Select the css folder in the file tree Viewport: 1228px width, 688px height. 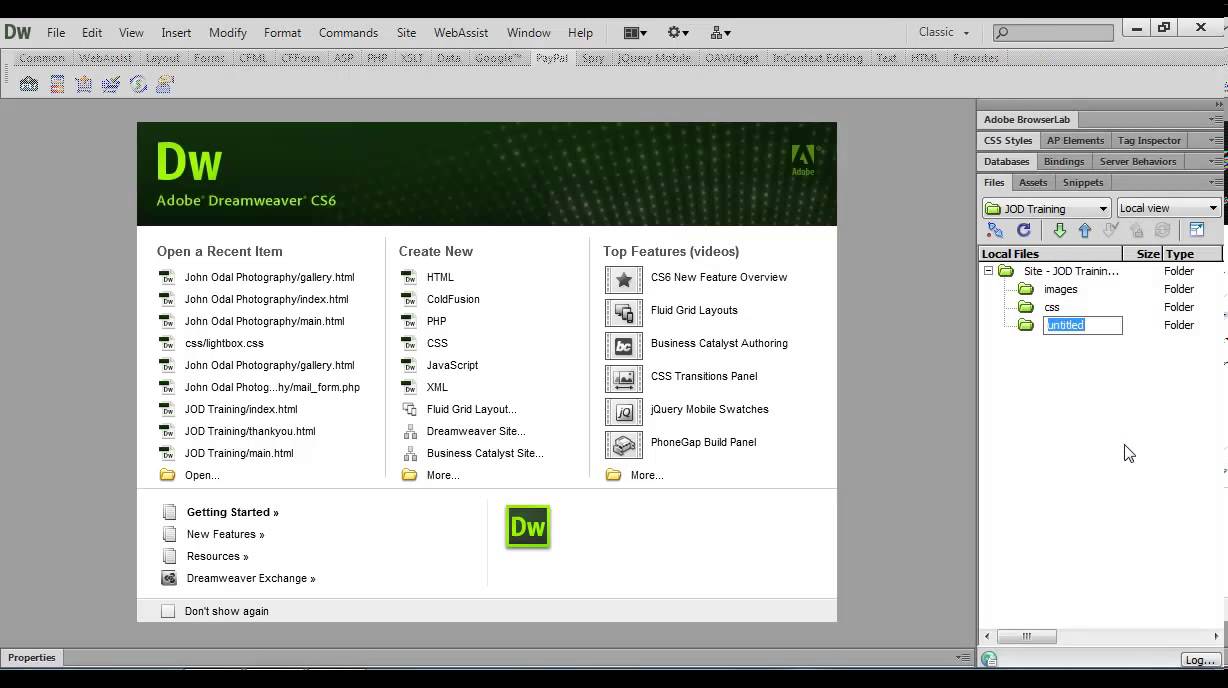pos(1051,307)
